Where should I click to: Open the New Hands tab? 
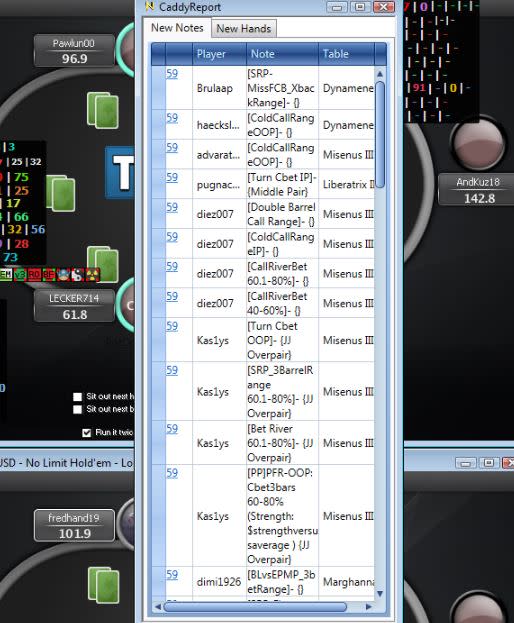point(243,29)
